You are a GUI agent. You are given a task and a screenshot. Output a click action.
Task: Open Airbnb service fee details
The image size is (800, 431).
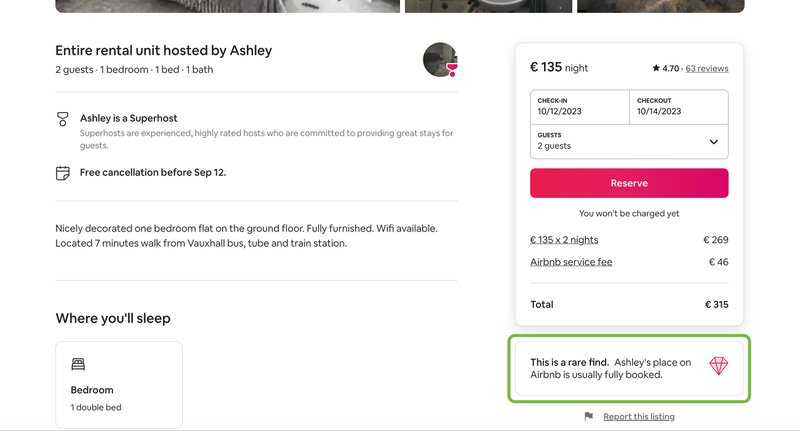click(x=571, y=262)
